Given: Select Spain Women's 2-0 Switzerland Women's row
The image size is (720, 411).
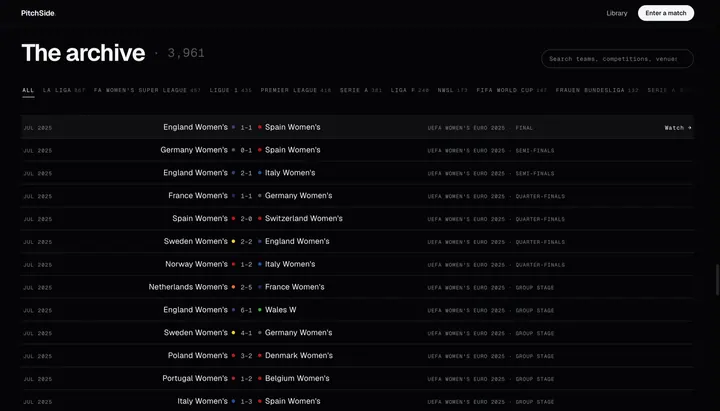Looking at the screenshot, I should tap(357, 219).
